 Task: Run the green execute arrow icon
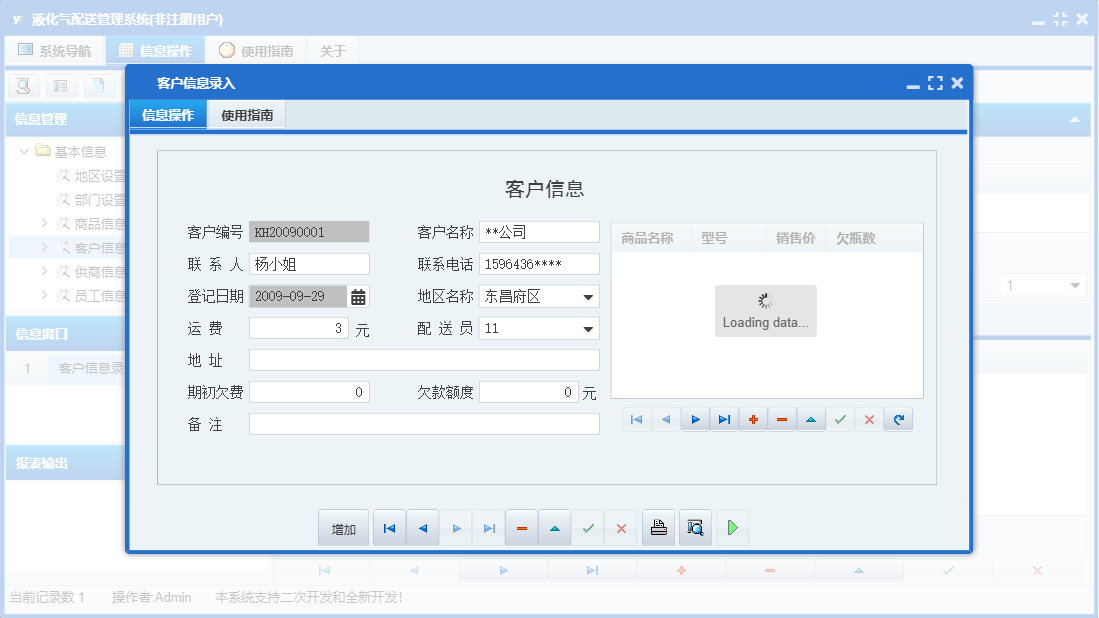point(731,527)
